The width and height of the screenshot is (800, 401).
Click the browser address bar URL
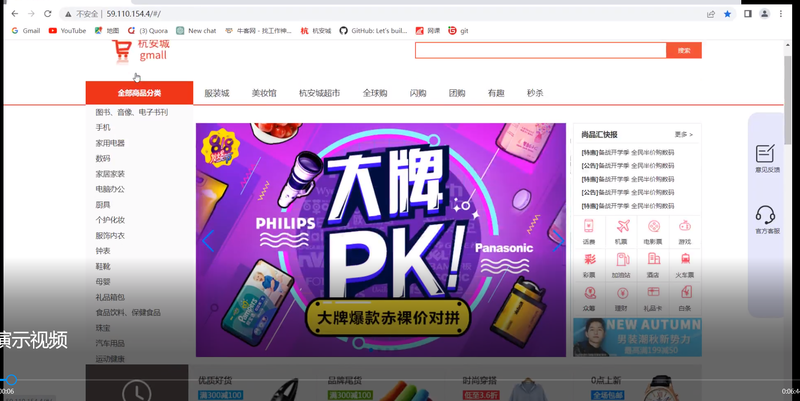(134, 14)
